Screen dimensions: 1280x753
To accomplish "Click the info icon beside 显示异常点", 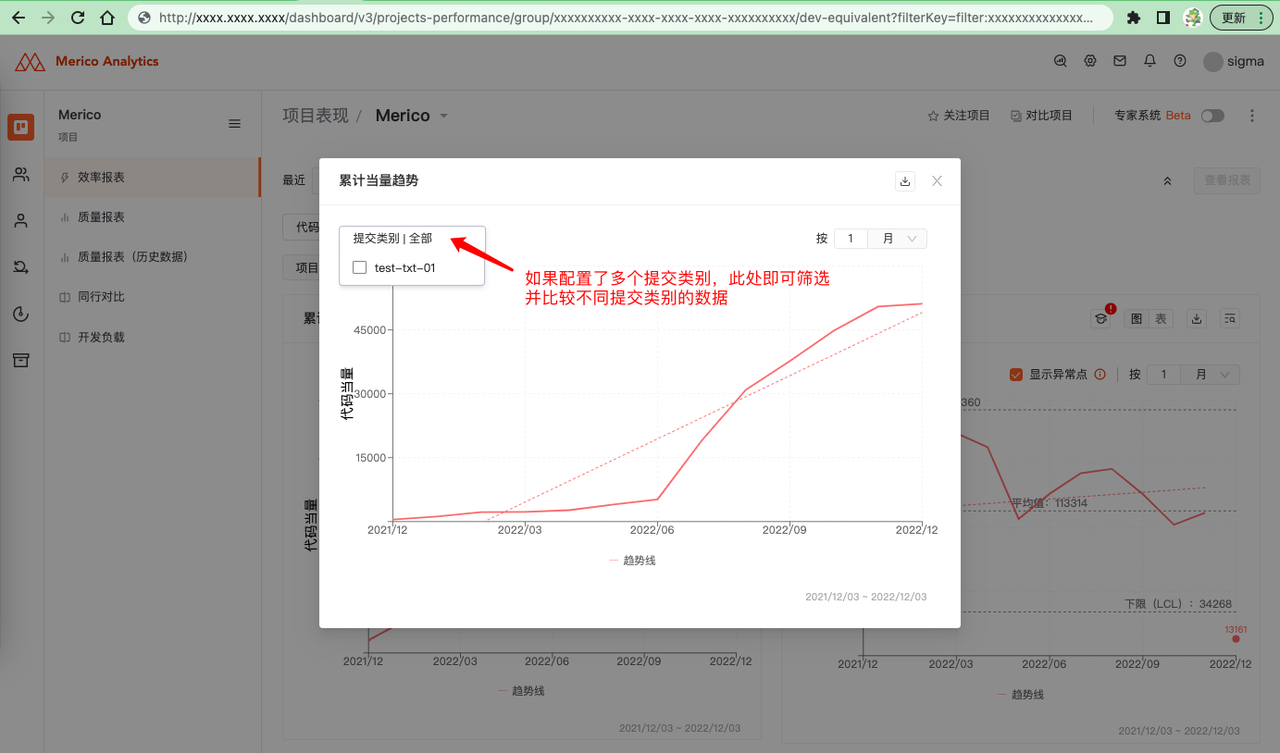I will click(x=1100, y=374).
